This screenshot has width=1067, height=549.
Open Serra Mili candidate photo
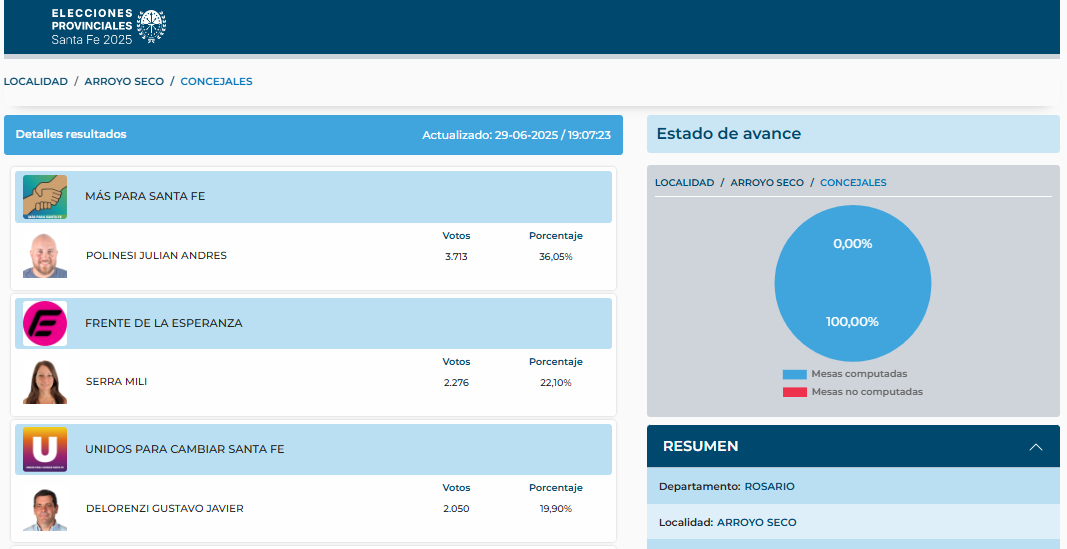click(x=45, y=382)
